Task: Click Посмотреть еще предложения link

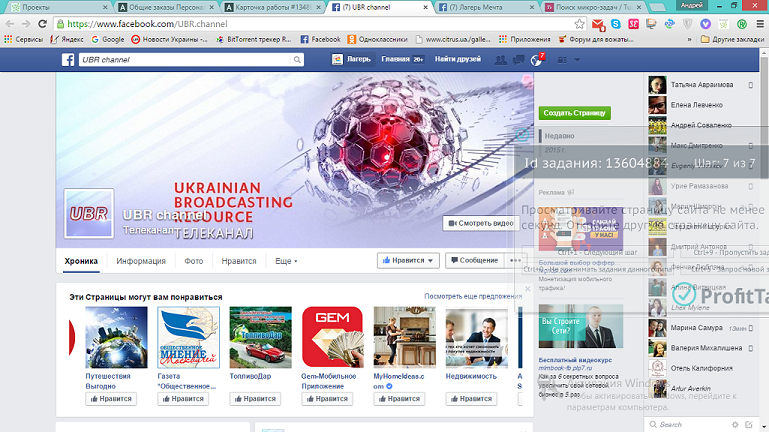Action: point(473,296)
